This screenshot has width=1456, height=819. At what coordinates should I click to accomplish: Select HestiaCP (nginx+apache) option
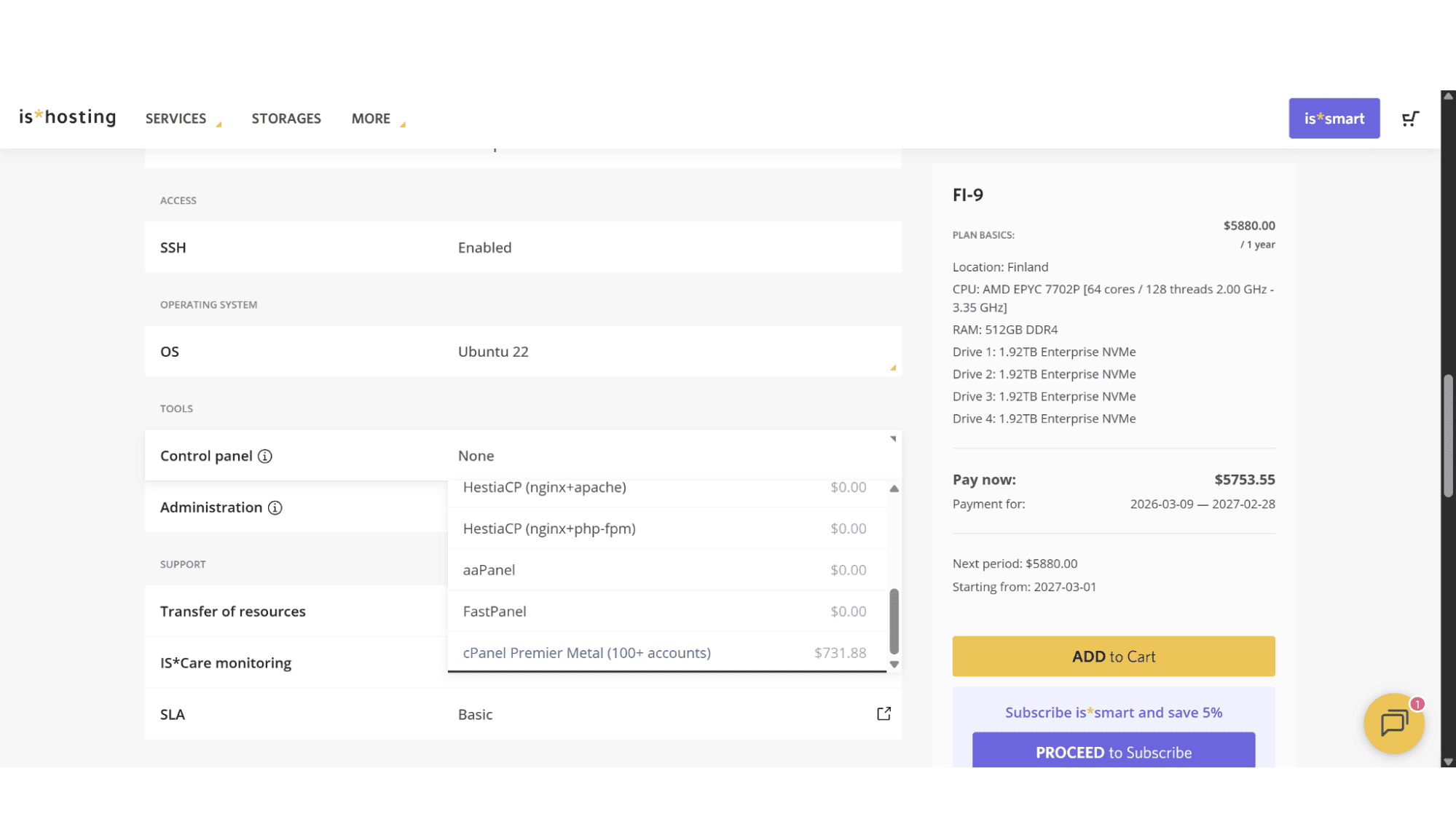click(666, 488)
